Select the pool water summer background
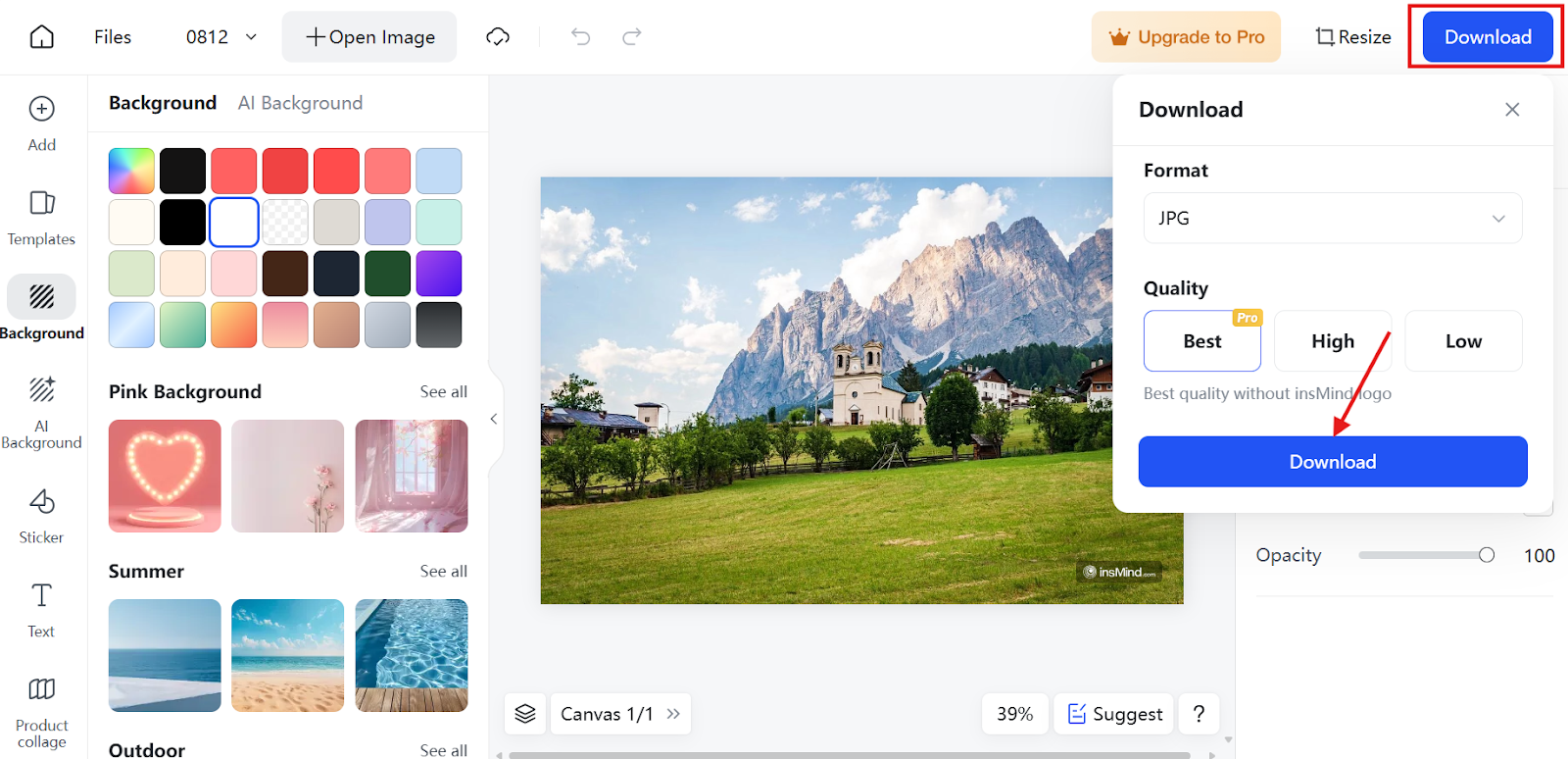1568x759 pixels. tap(412, 655)
